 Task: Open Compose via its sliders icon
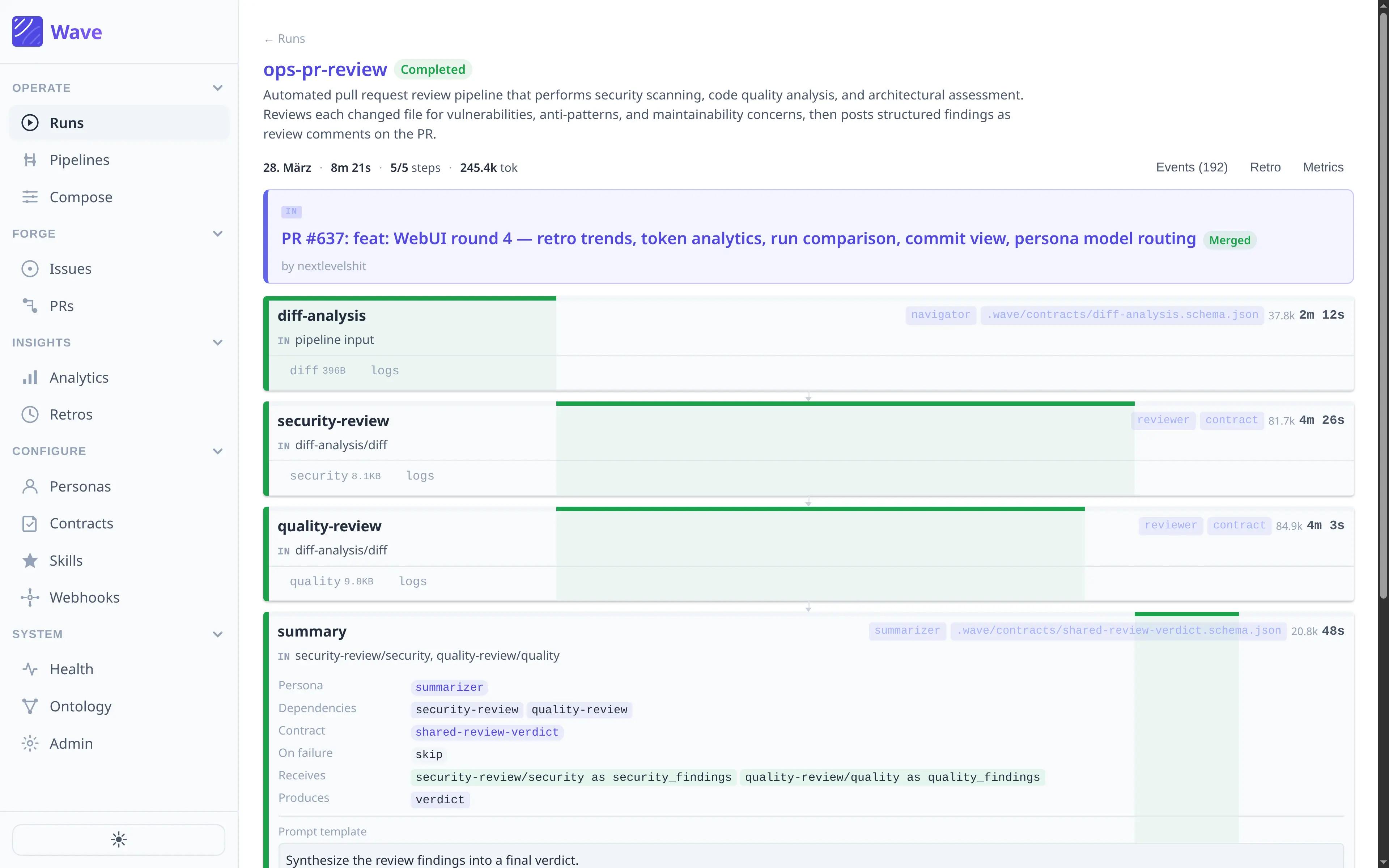(x=30, y=197)
